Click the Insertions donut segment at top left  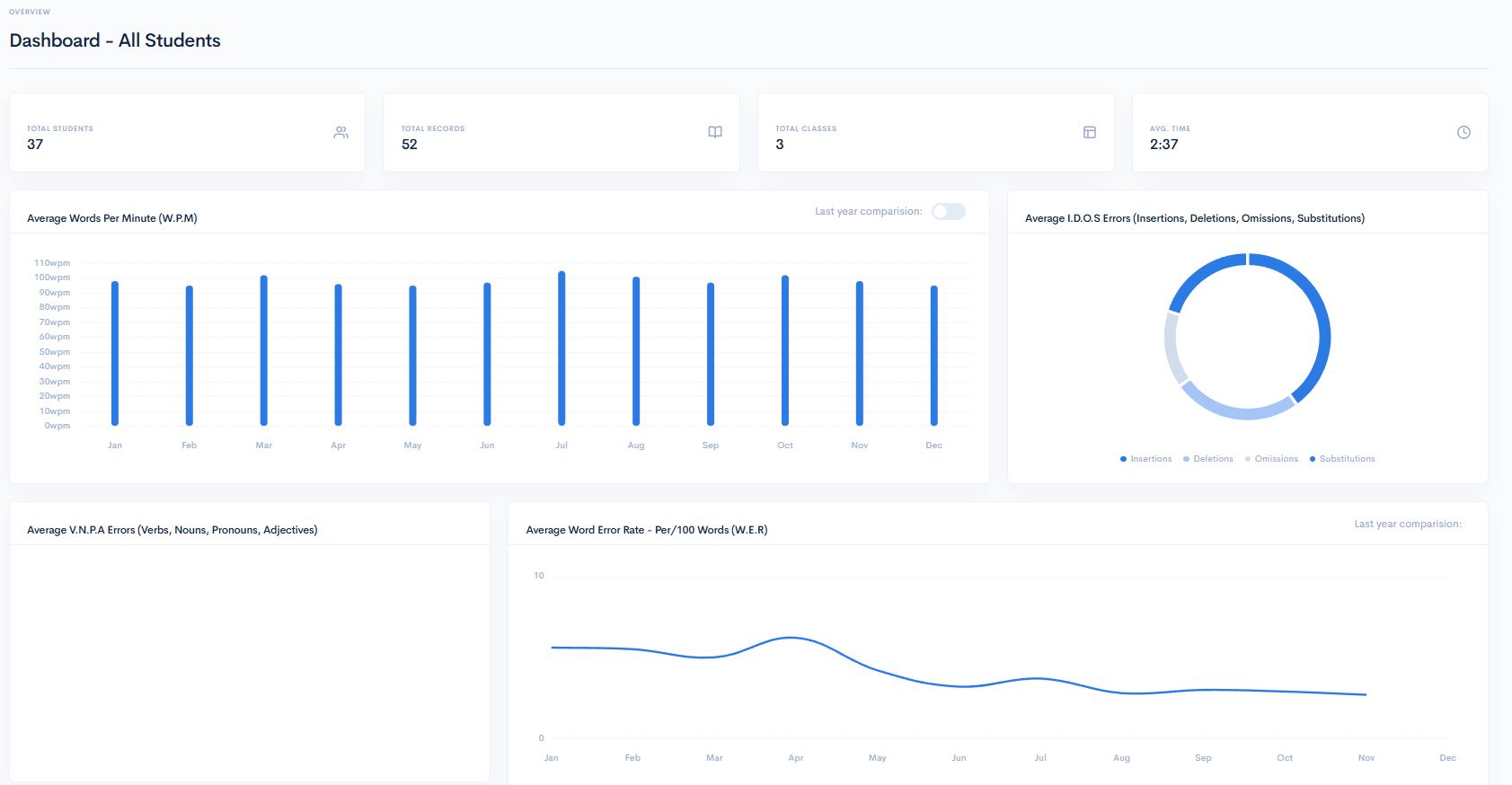tap(1200, 274)
